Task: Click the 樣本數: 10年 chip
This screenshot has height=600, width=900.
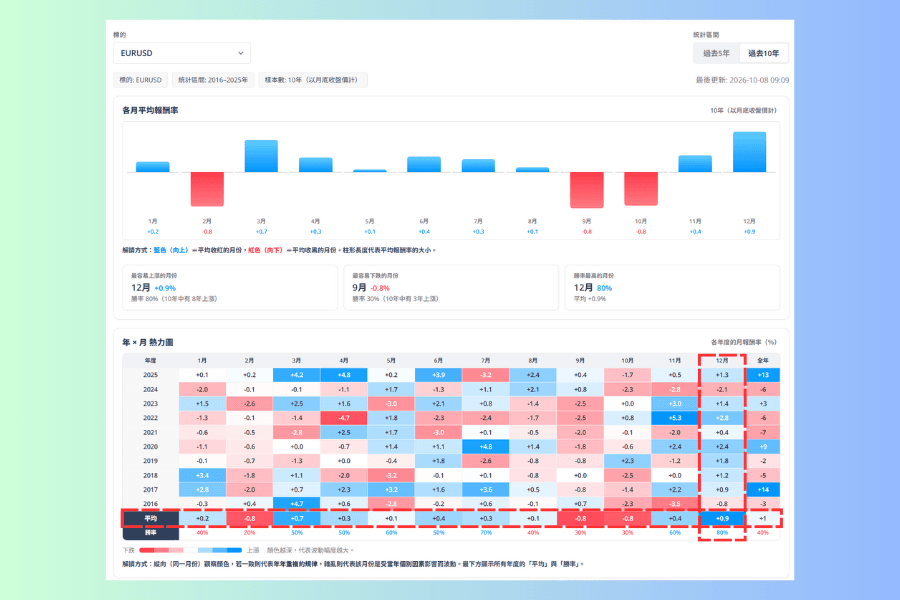Action: [x=312, y=80]
